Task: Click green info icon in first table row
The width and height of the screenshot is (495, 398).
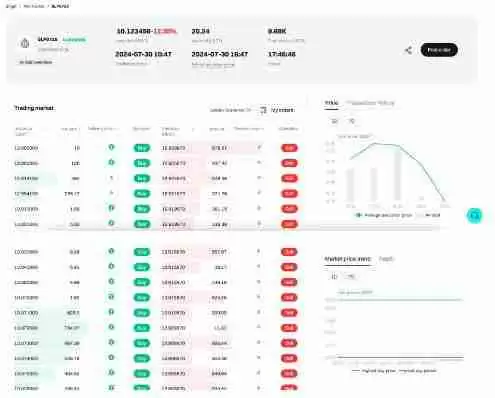Action: point(111,147)
